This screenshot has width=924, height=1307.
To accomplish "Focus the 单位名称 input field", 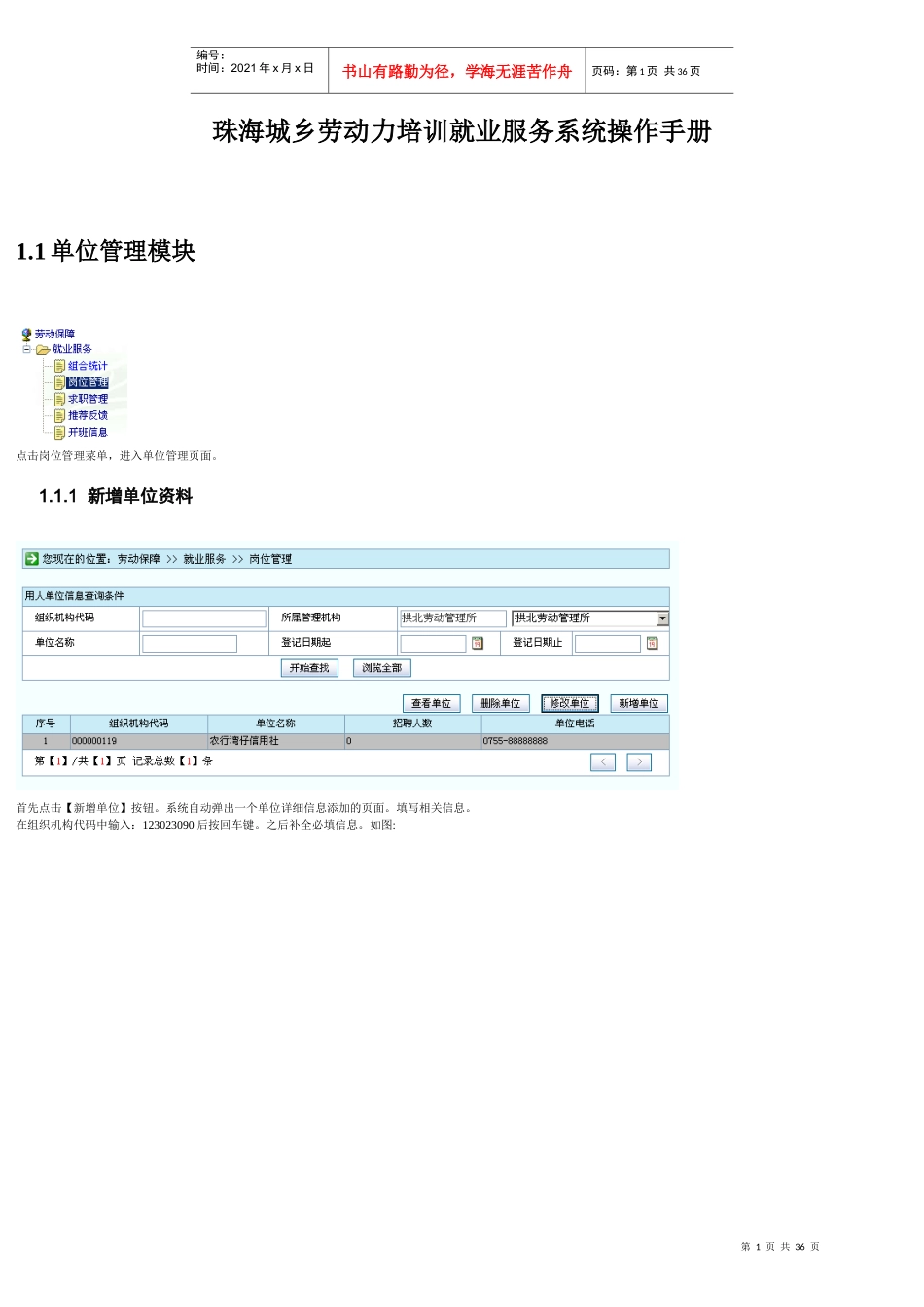I will click(190, 644).
